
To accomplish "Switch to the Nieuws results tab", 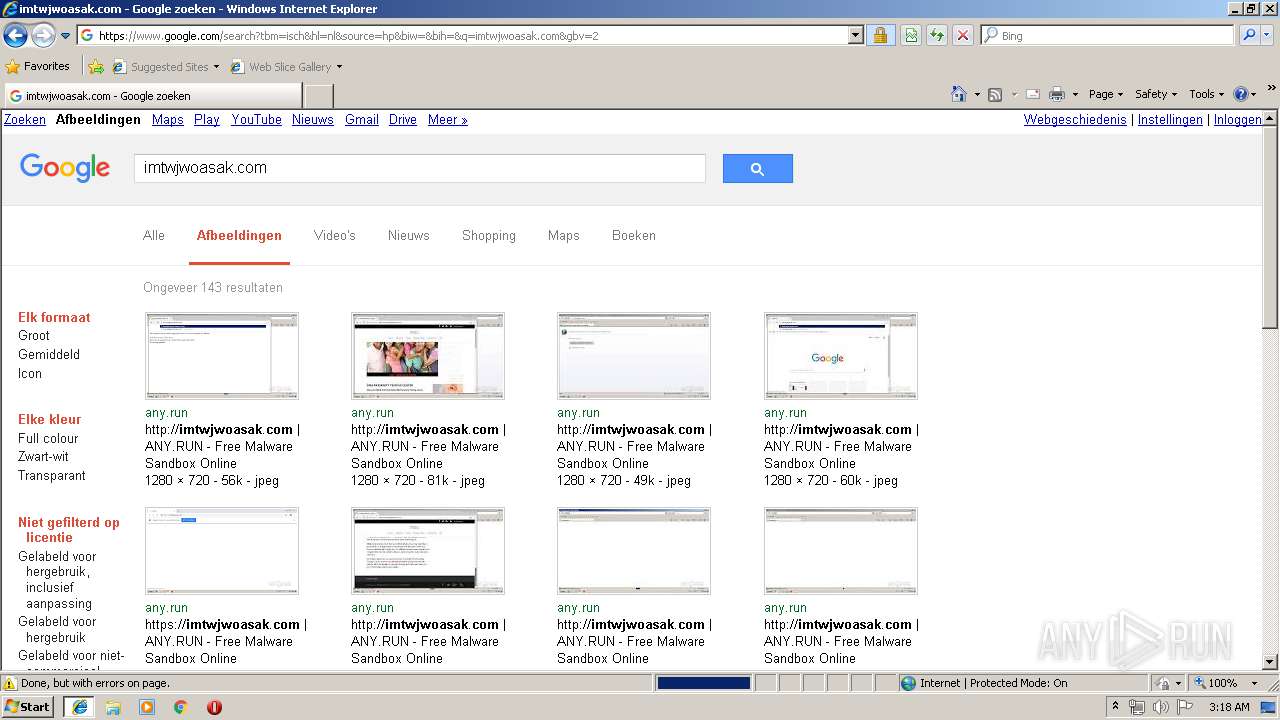I will point(409,236).
